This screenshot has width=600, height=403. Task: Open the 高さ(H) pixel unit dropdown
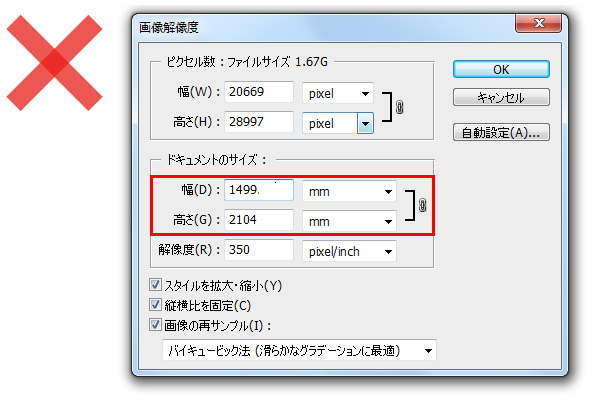pos(338,123)
